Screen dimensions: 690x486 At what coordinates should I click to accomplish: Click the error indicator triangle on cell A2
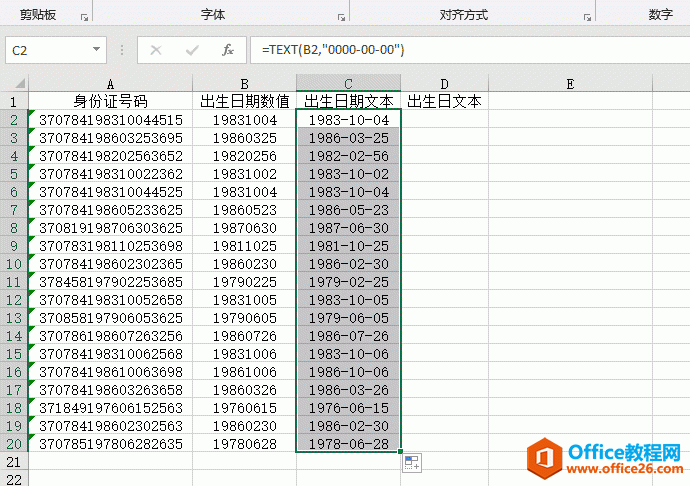[x=31, y=113]
